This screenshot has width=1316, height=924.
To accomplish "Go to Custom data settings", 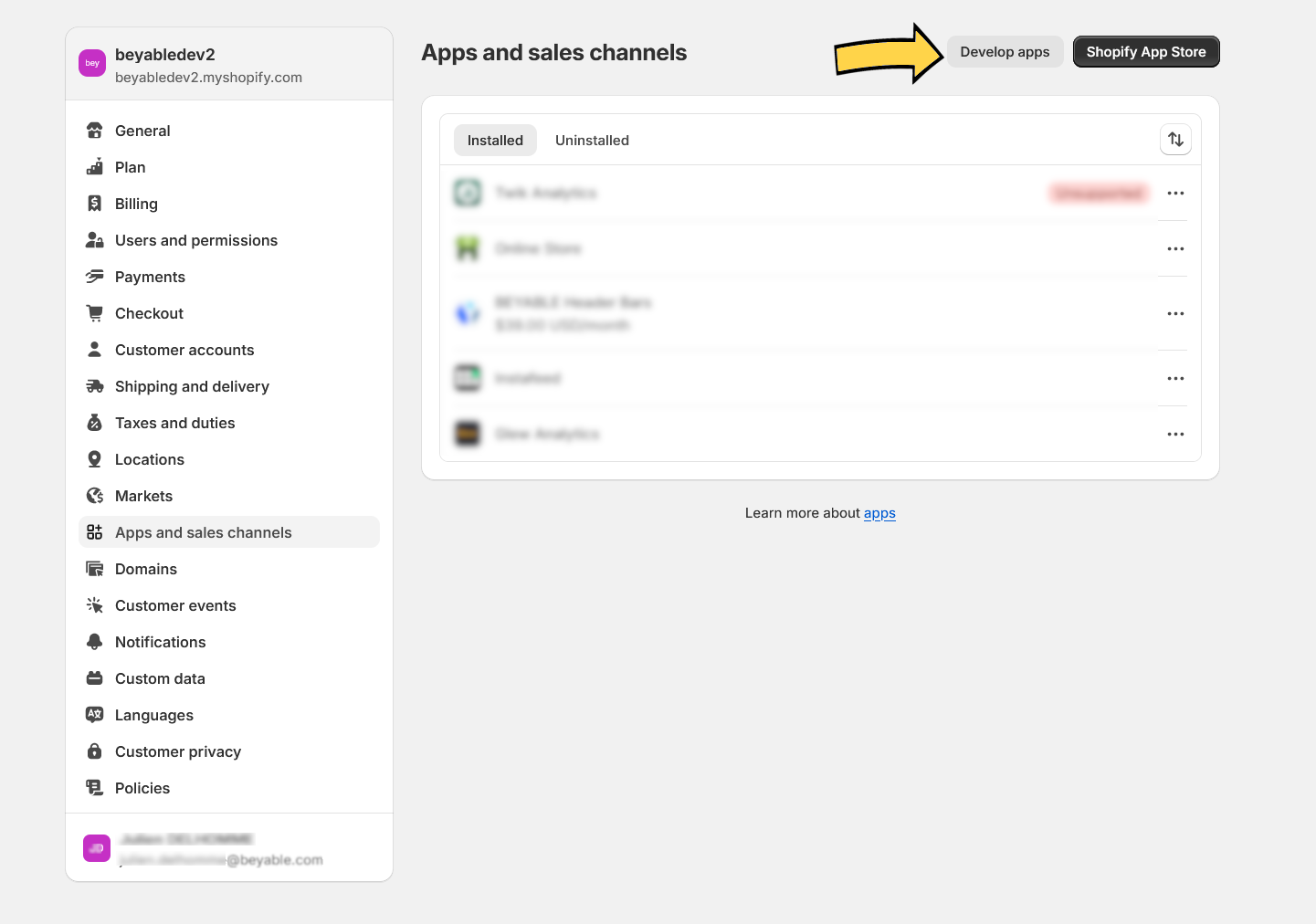I will pyautogui.click(x=229, y=678).
